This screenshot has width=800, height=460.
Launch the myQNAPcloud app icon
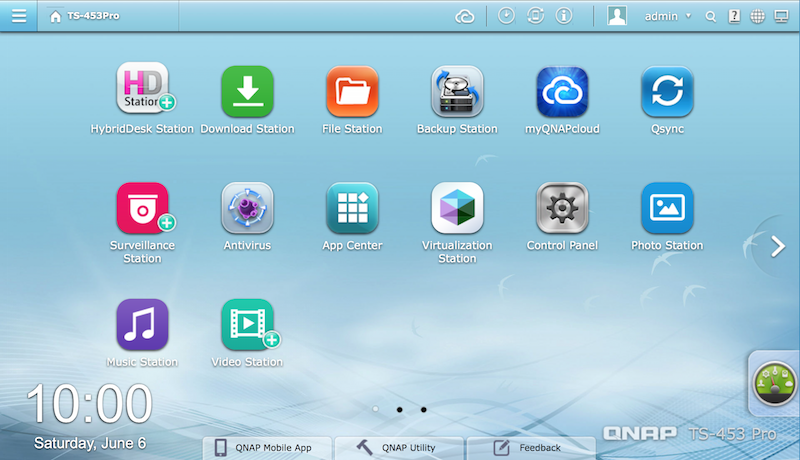(562, 92)
